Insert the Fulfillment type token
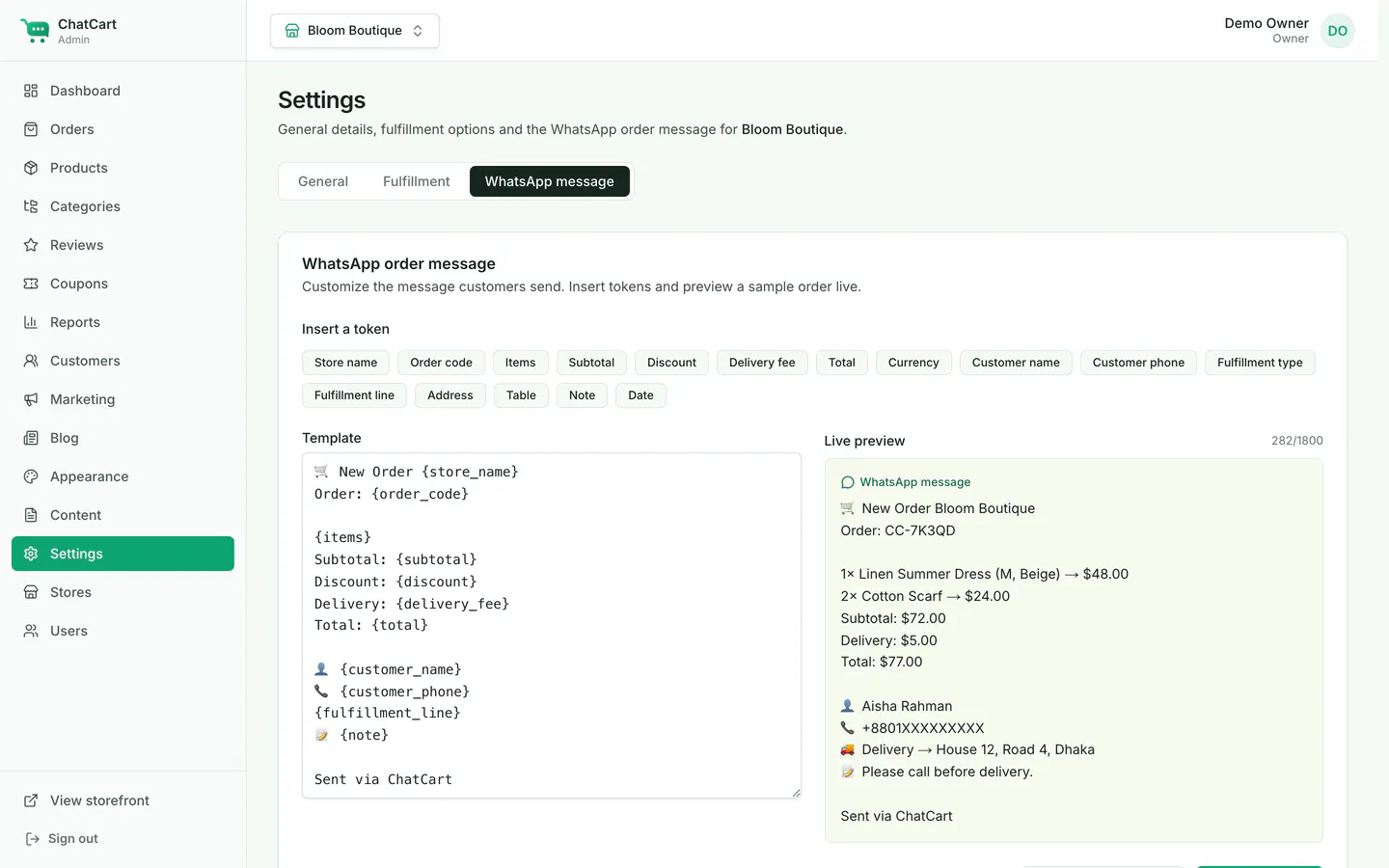 [x=1260, y=363]
